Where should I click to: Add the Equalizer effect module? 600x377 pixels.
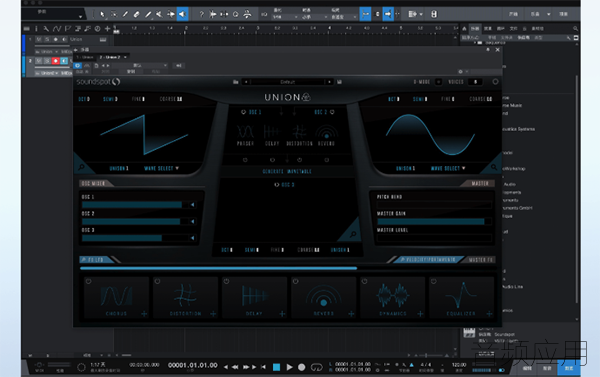pyautogui.click(x=489, y=314)
